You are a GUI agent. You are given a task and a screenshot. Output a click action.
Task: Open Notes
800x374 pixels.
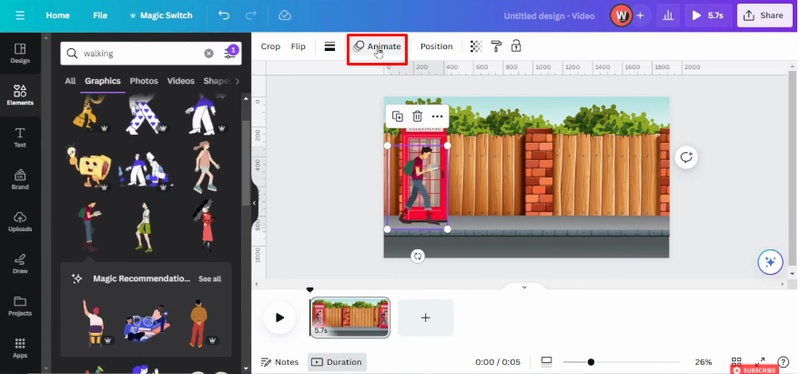pyautogui.click(x=280, y=362)
